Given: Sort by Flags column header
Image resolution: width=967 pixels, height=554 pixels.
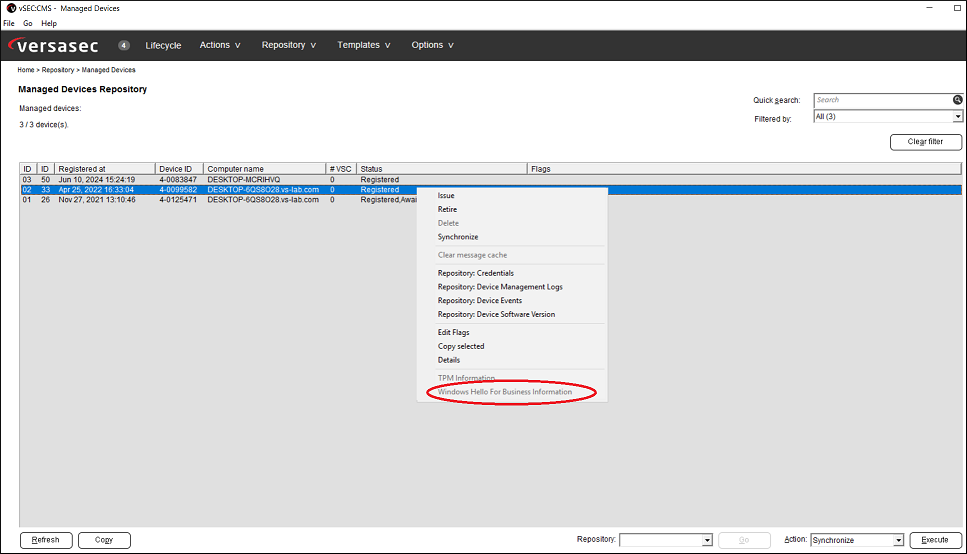Looking at the screenshot, I should tap(744, 168).
